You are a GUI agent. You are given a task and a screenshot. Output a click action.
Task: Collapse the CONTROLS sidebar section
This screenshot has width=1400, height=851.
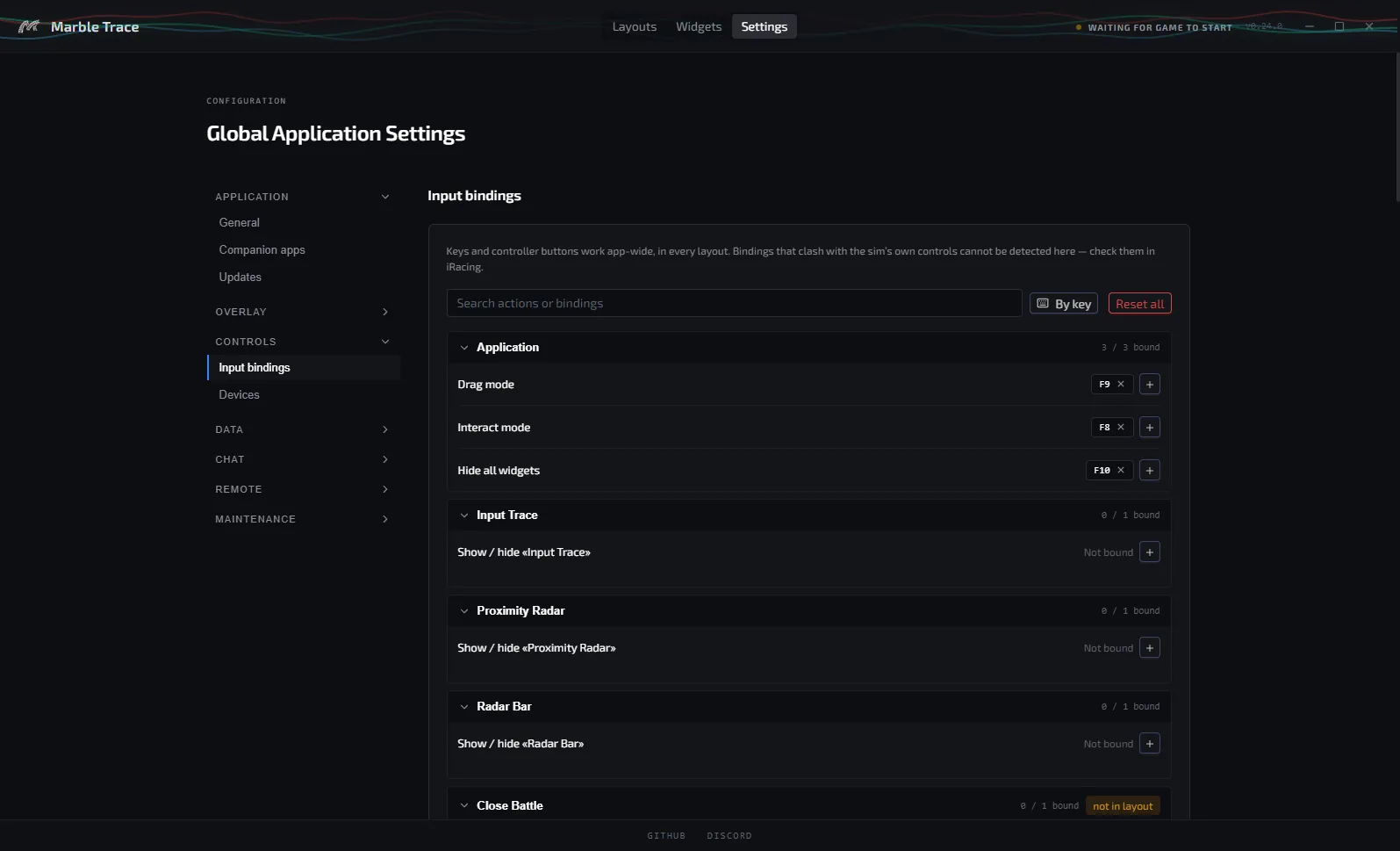(x=303, y=342)
